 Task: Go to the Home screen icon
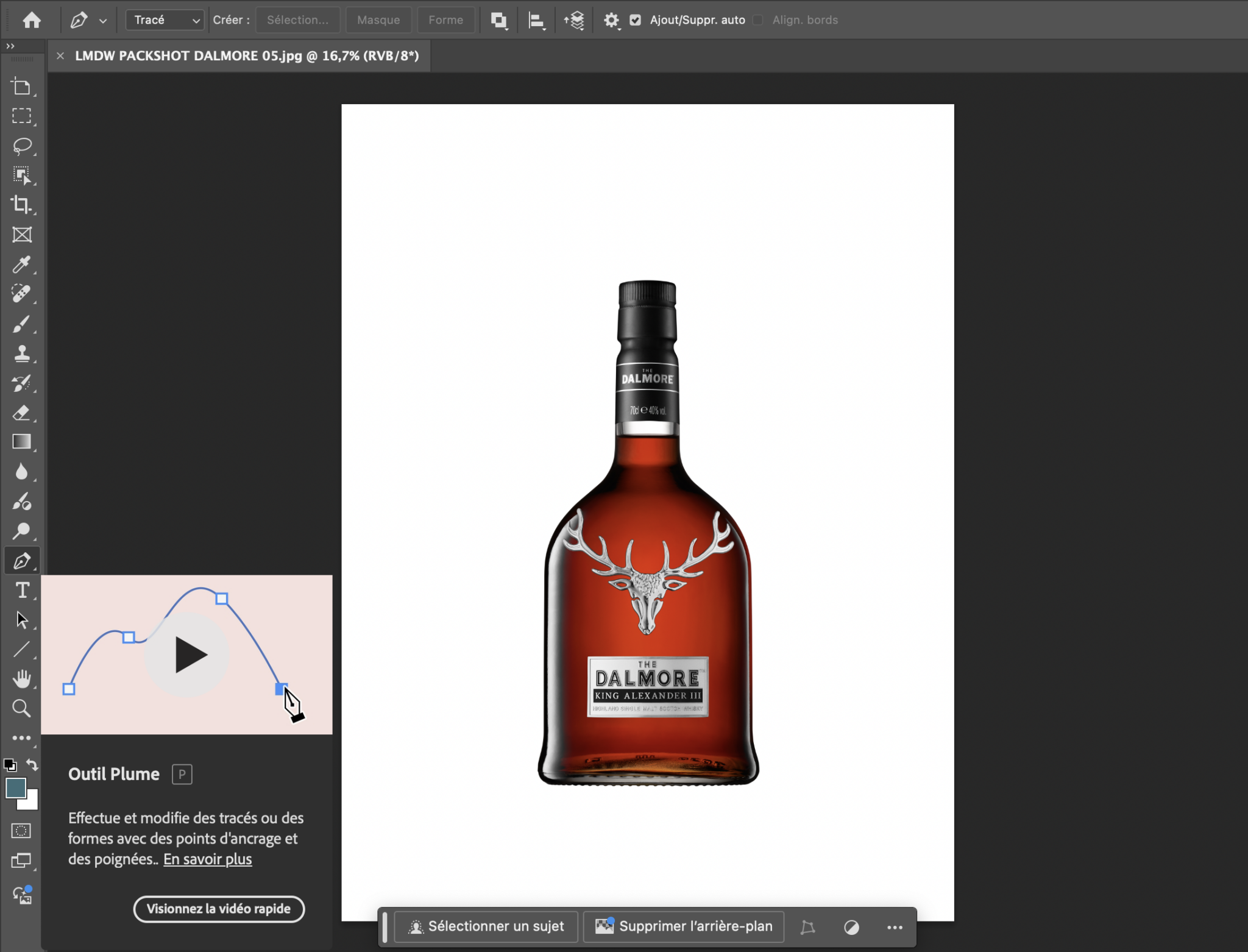tap(32, 20)
